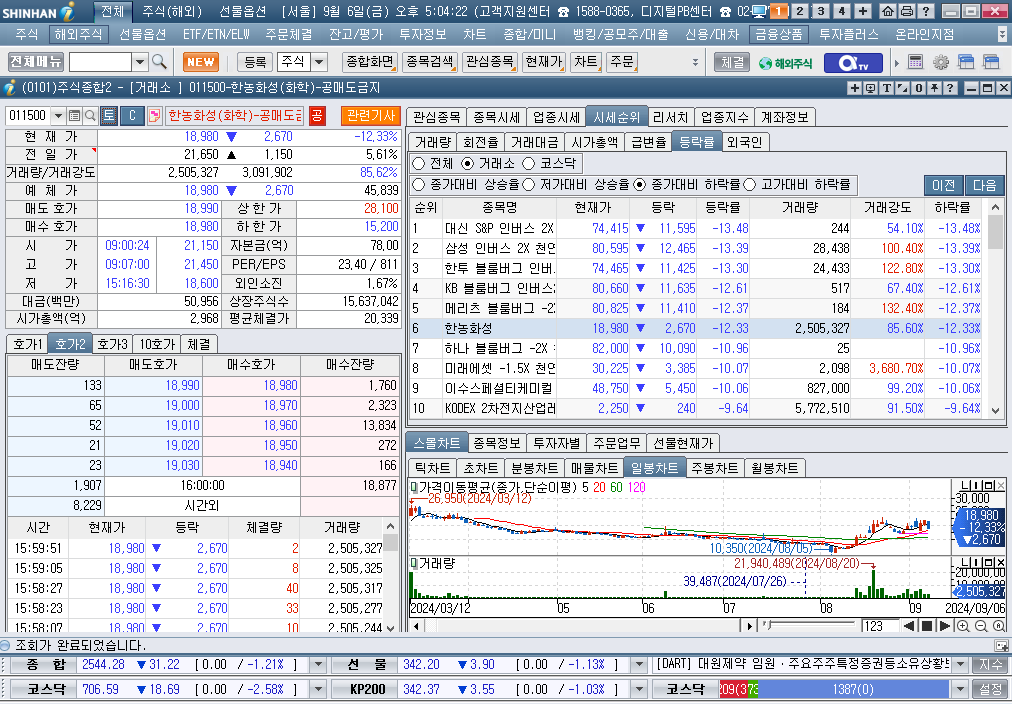Click the chart stop square button
The height and width of the screenshot is (704, 1012).
click(927, 626)
